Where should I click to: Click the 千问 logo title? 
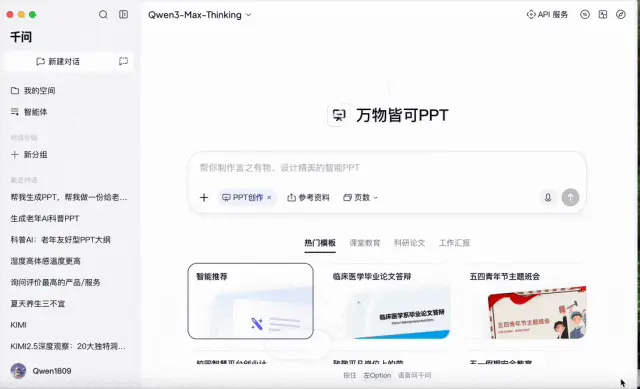[21, 37]
